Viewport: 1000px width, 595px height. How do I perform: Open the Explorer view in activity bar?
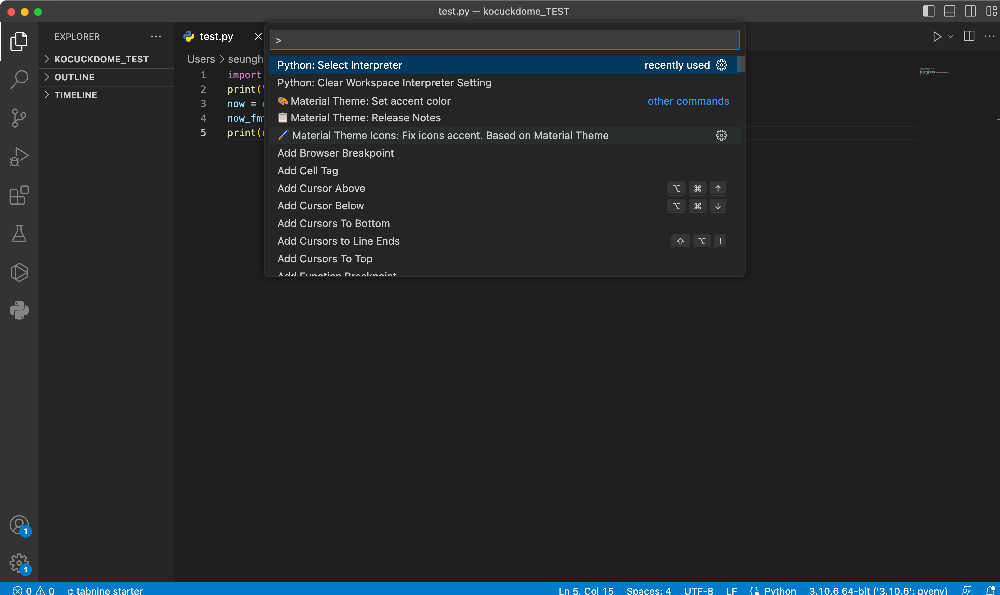[18, 41]
